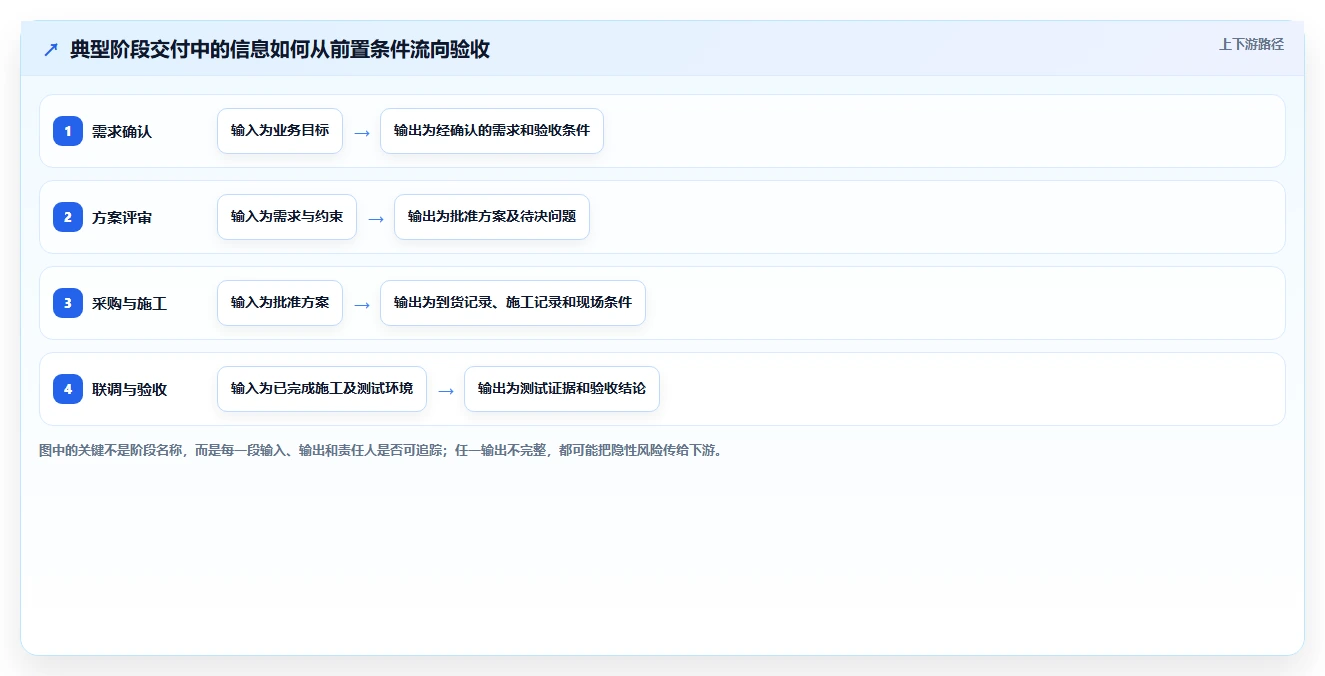Click the step 2 number badge
Screen dimensions: 1325x676
click(68, 217)
